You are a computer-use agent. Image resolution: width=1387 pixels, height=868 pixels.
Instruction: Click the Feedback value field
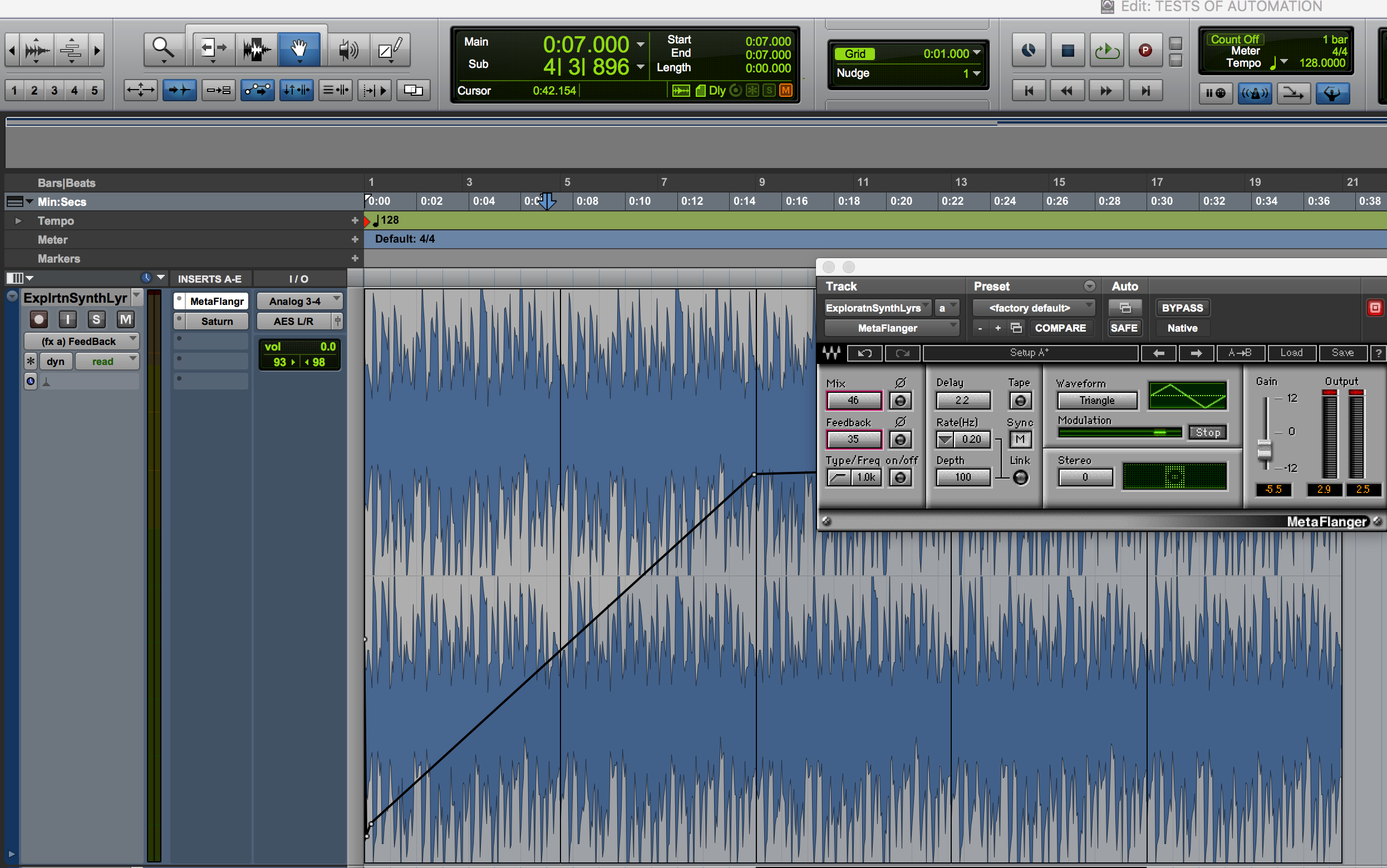pyautogui.click(x=854, y=440)
